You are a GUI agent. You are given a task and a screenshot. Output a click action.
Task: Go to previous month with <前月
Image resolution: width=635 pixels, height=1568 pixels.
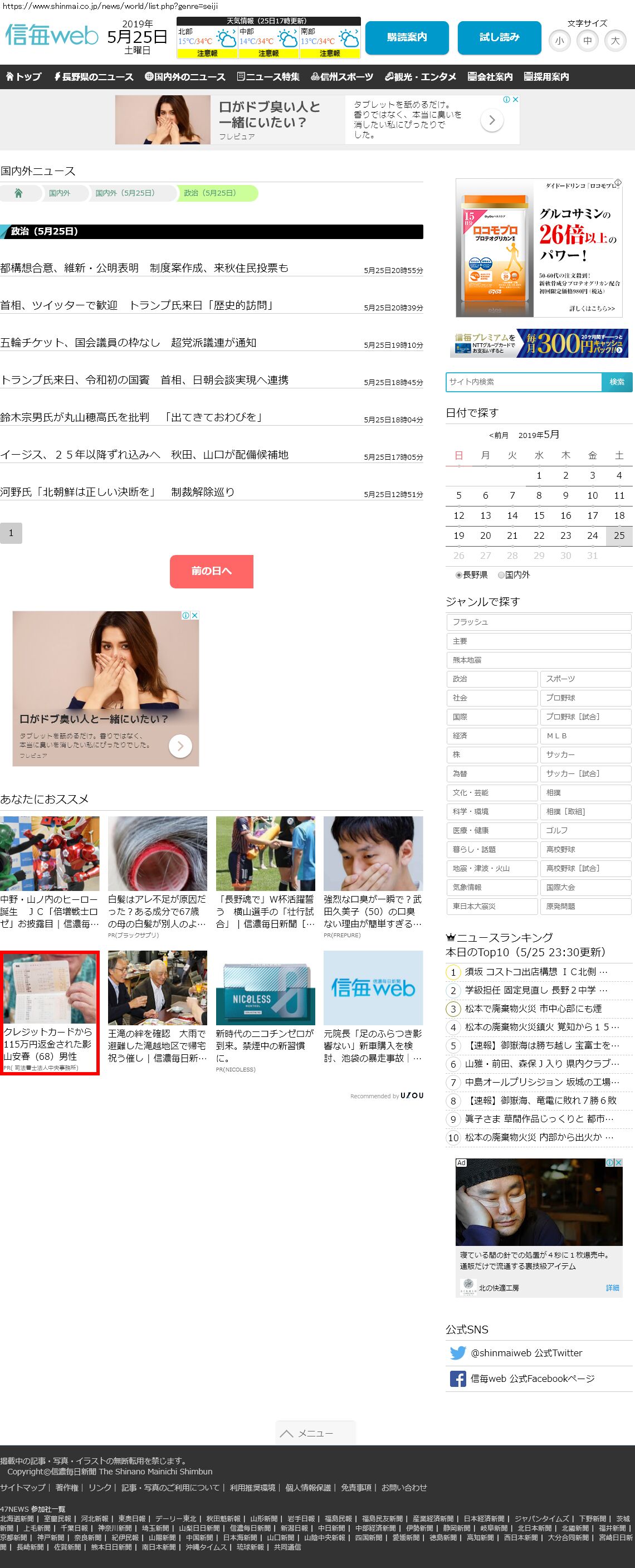[x=498, y=435]
